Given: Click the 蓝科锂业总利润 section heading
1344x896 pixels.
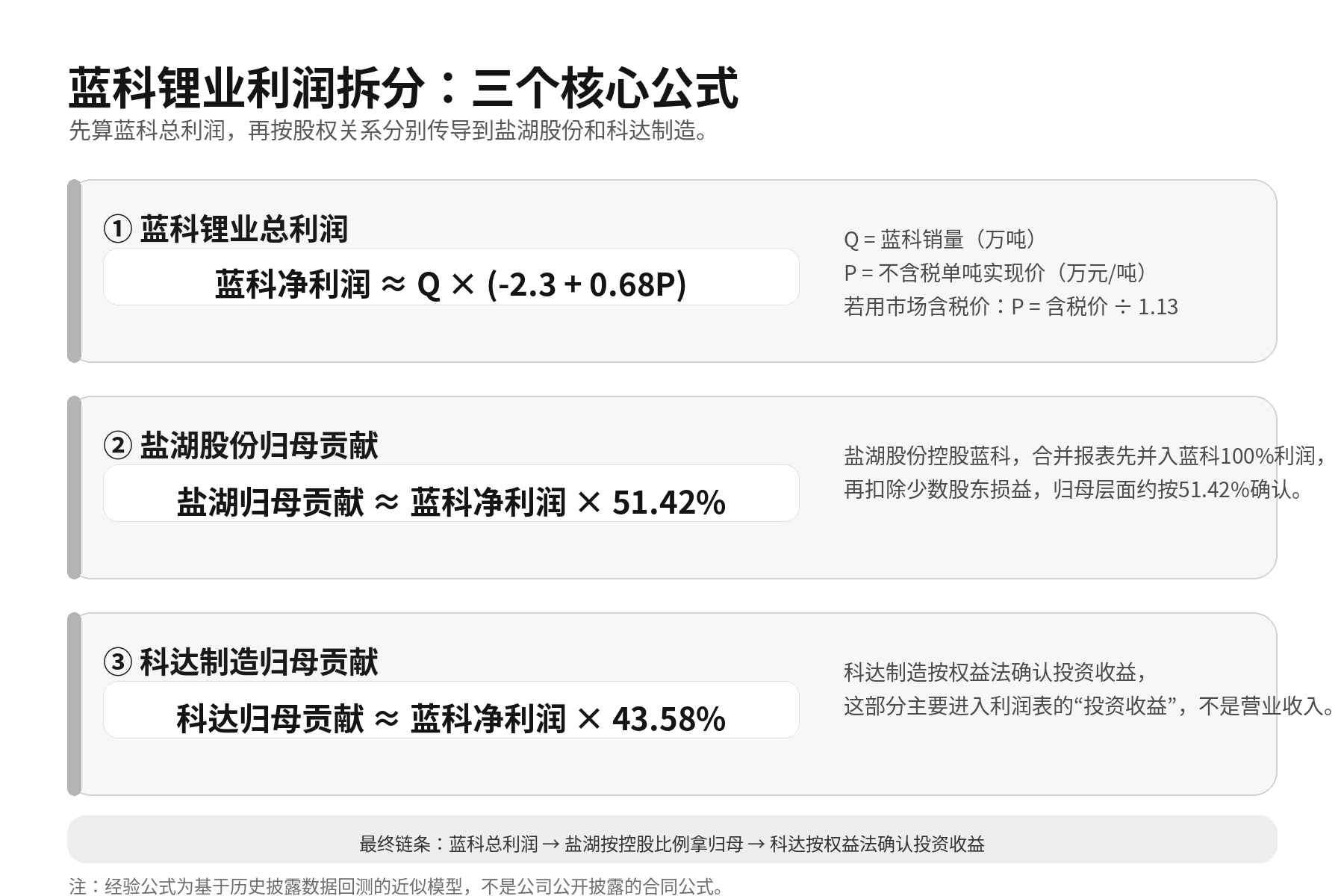Looking at the screenshot, I should coord(243,229).
